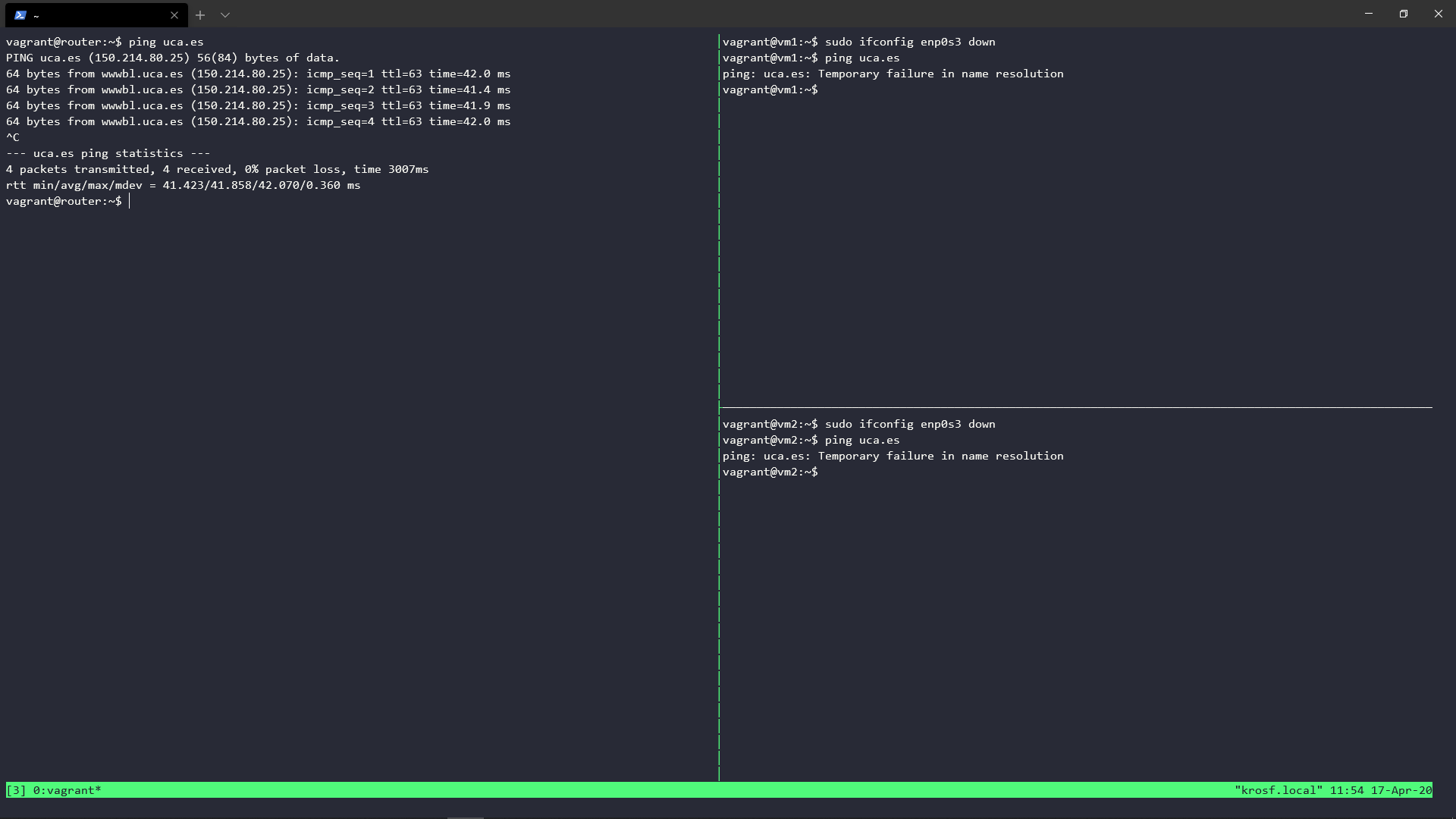Close the terminal window
Viewport: 1456px width, 819px height.
(x=1439, y=14)
